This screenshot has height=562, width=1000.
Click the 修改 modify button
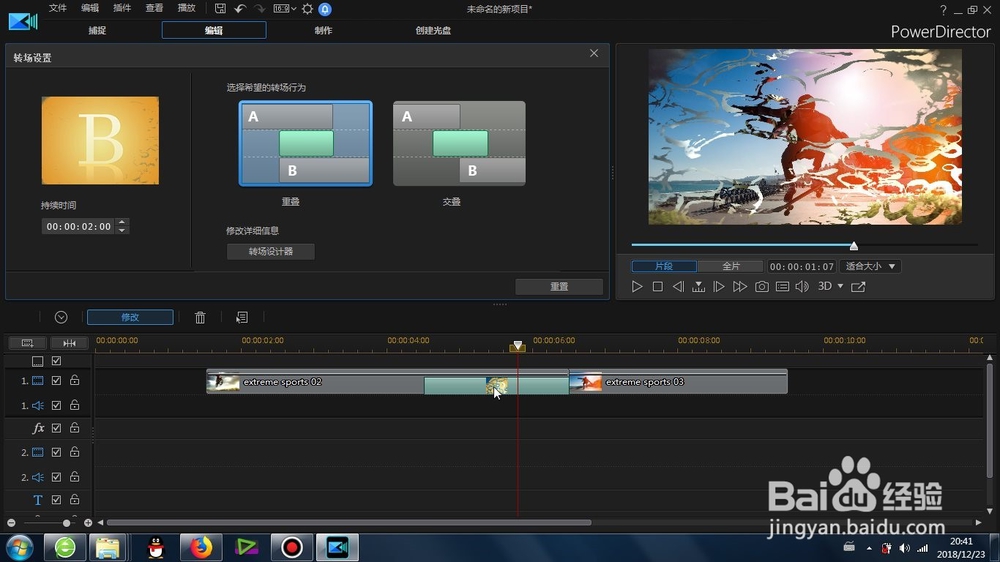tap(130, 317)
